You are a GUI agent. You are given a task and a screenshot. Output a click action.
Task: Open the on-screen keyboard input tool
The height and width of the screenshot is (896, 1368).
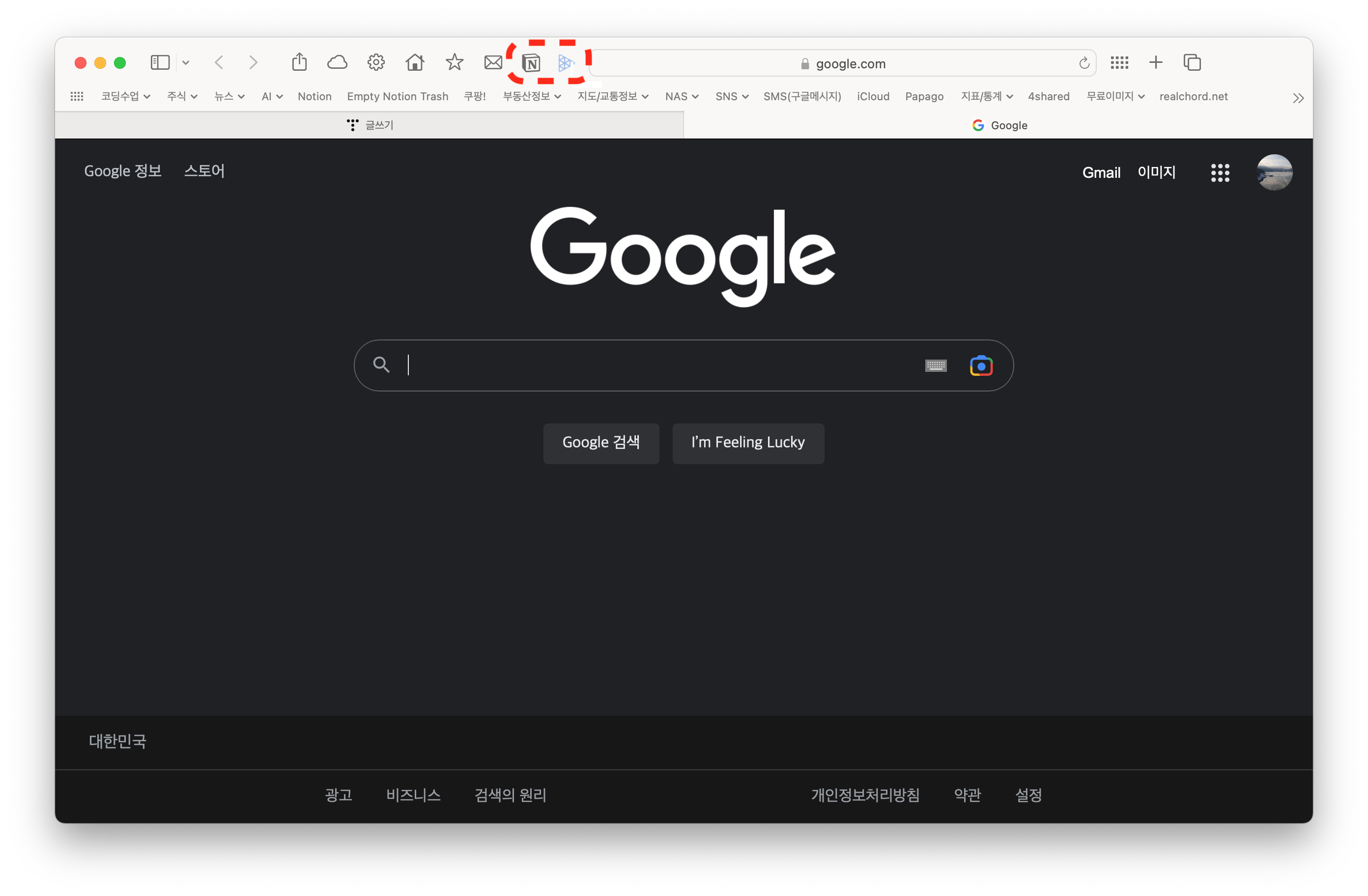(936, 365)
